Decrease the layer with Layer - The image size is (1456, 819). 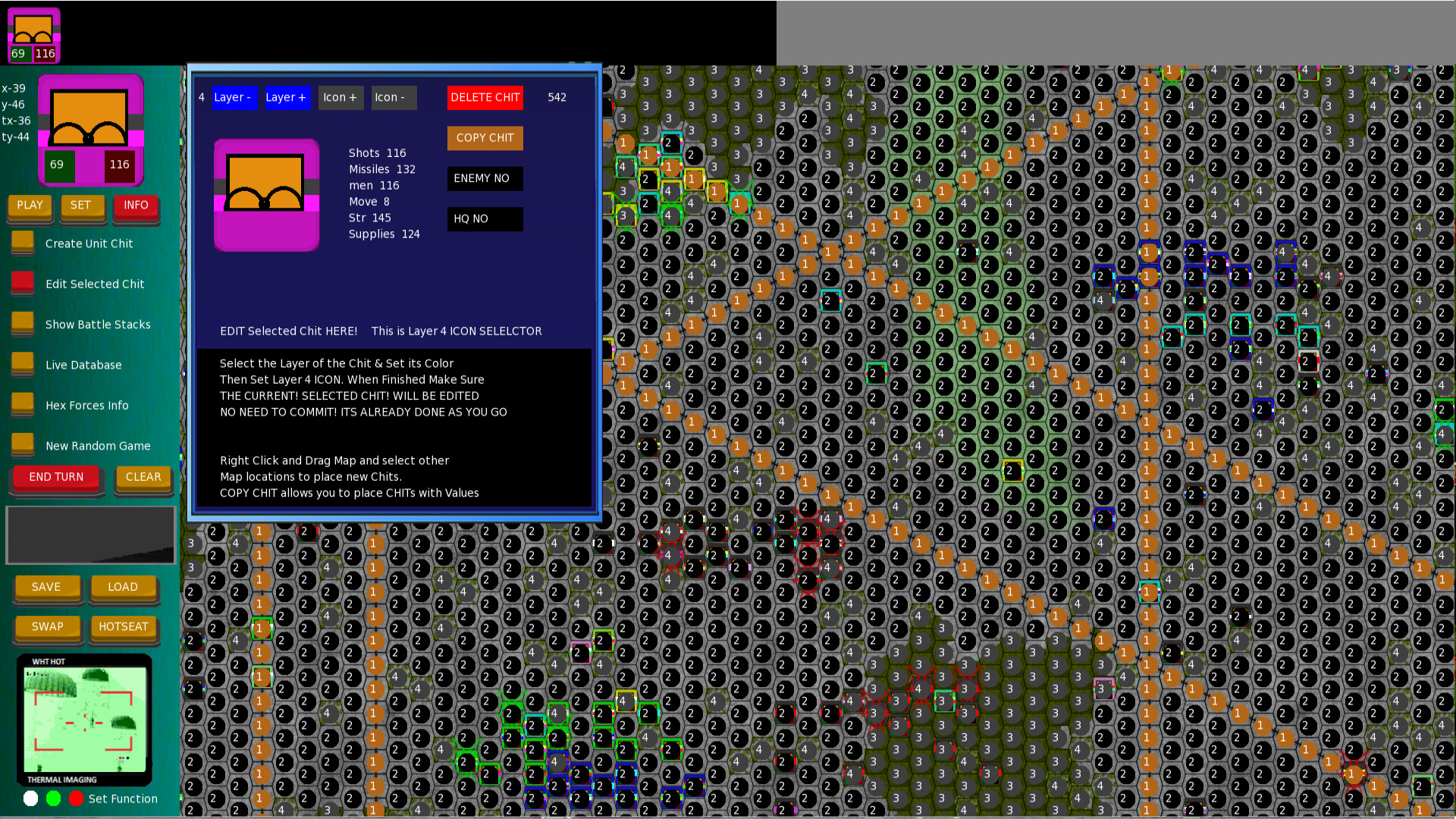(234, 97)
